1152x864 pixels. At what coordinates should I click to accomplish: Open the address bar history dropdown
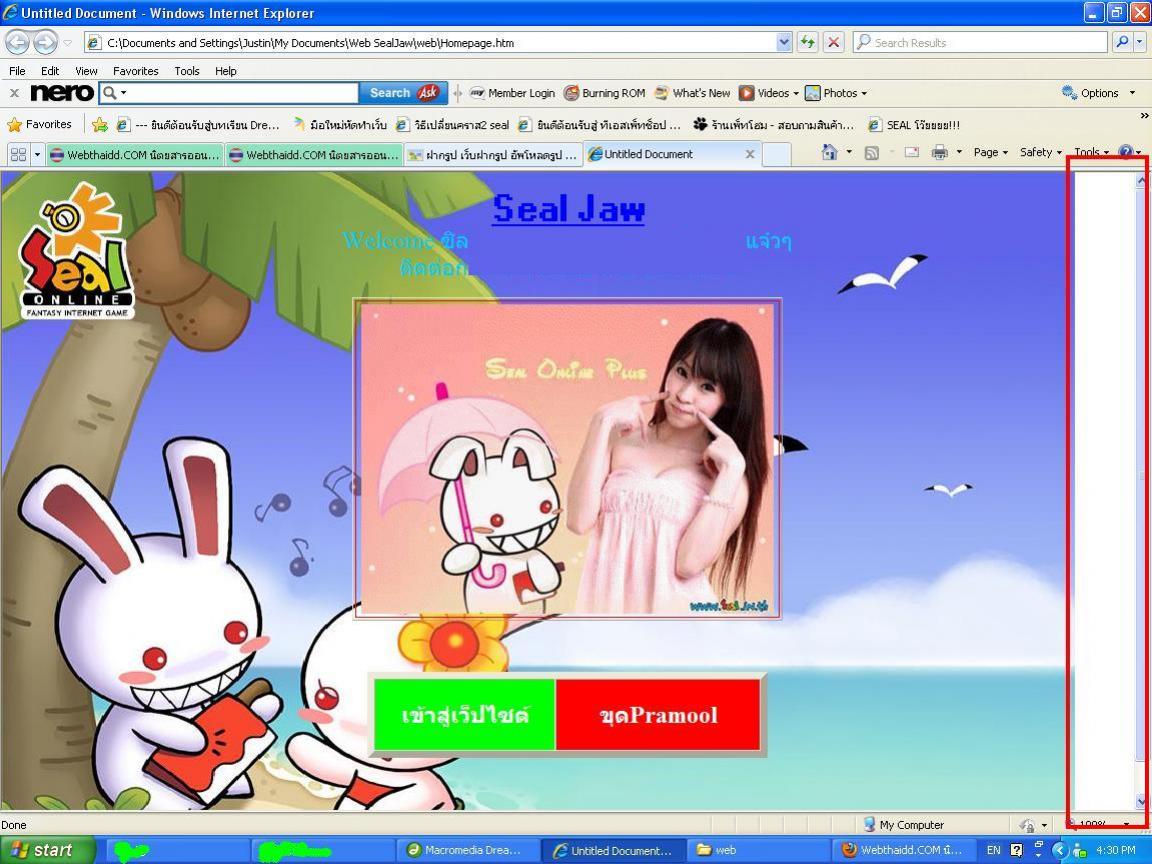point(784,43)
